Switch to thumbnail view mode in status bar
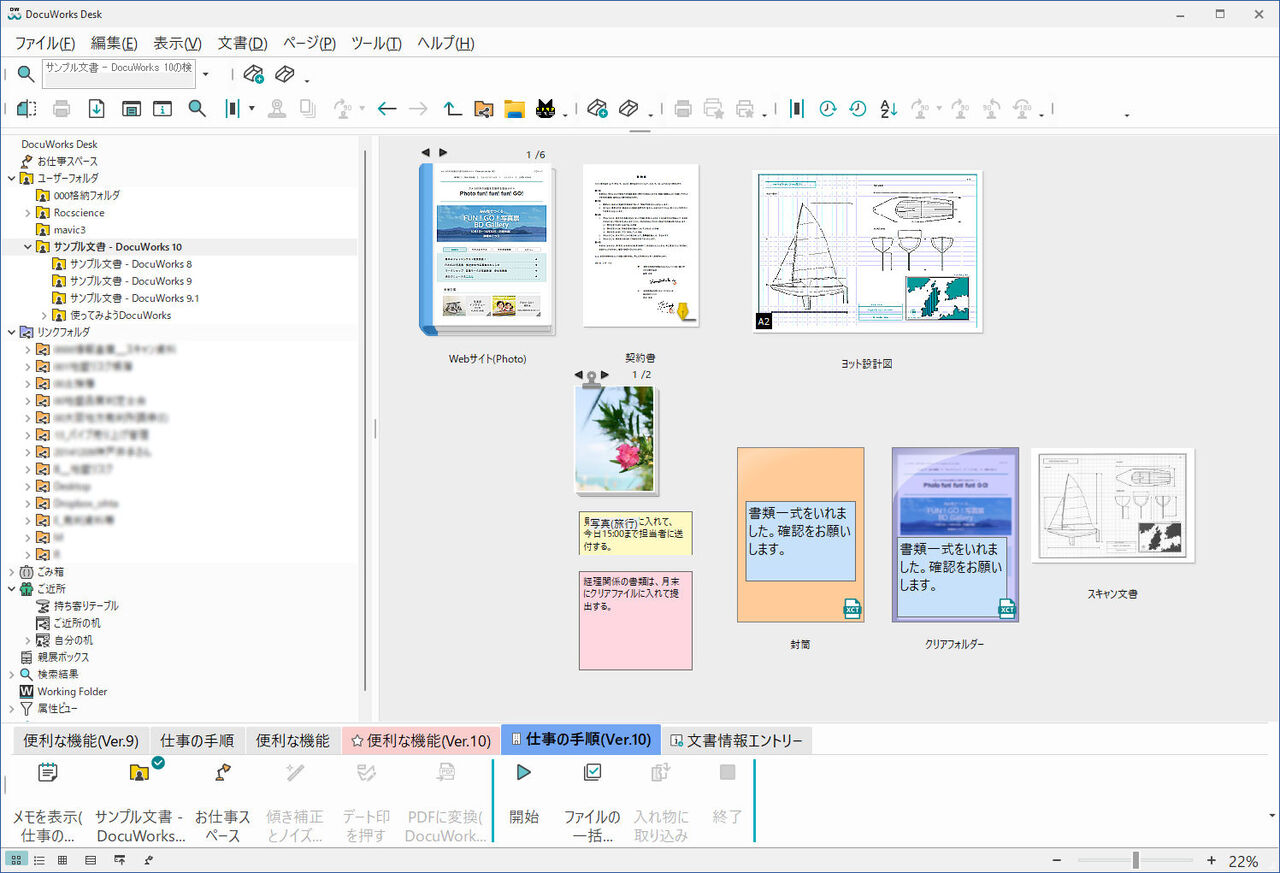Viewport: 1280px width, 873px height. [x=16, y=860]
